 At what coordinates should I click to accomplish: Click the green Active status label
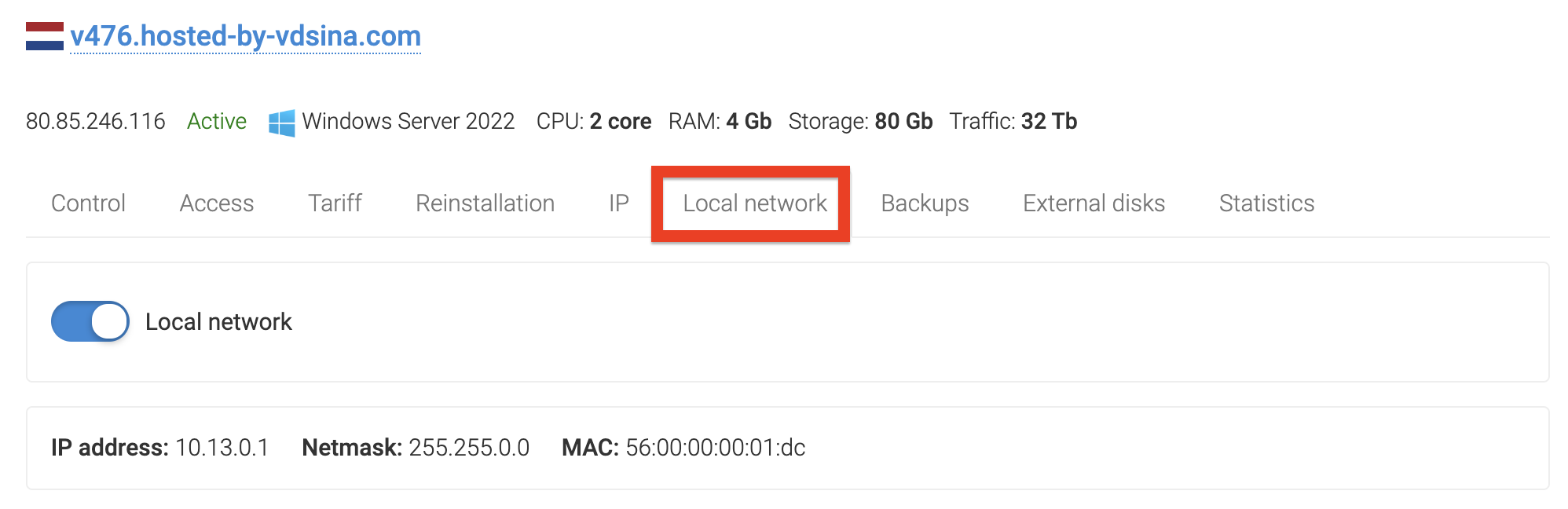[x=217, y=122]
